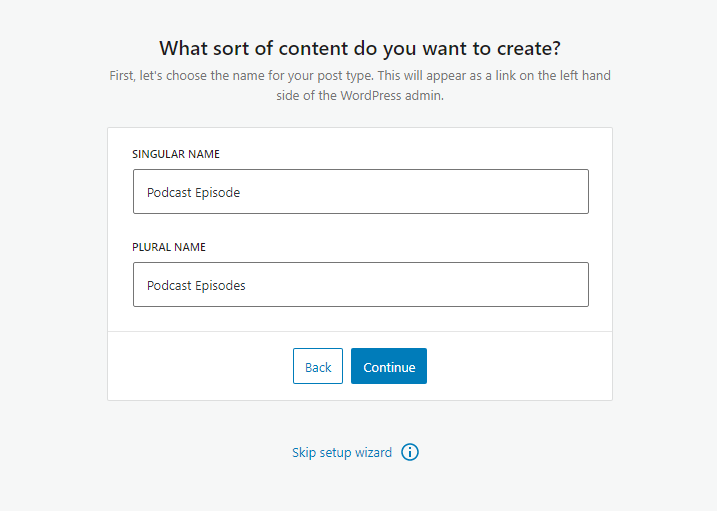This screenshot has height=511, width=717.
Task: Click the info icon beside Skip setup wizard
Action: [x=410, y=452]
